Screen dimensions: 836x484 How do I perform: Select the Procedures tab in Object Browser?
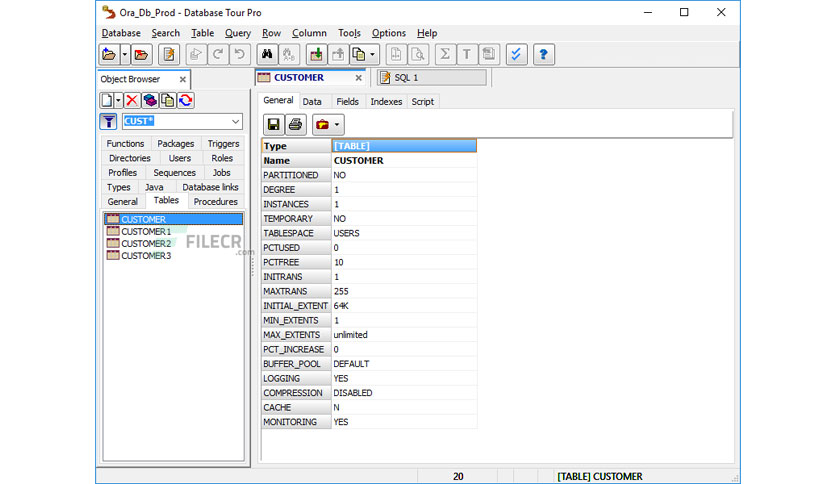(x=216, y=201)
